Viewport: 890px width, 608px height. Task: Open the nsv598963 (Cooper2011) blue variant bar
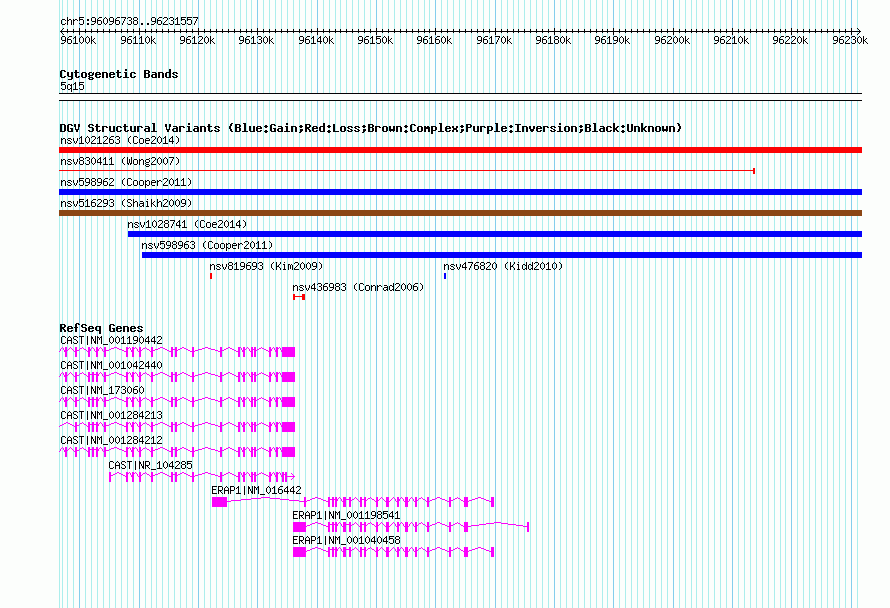(x=502, y=255)
